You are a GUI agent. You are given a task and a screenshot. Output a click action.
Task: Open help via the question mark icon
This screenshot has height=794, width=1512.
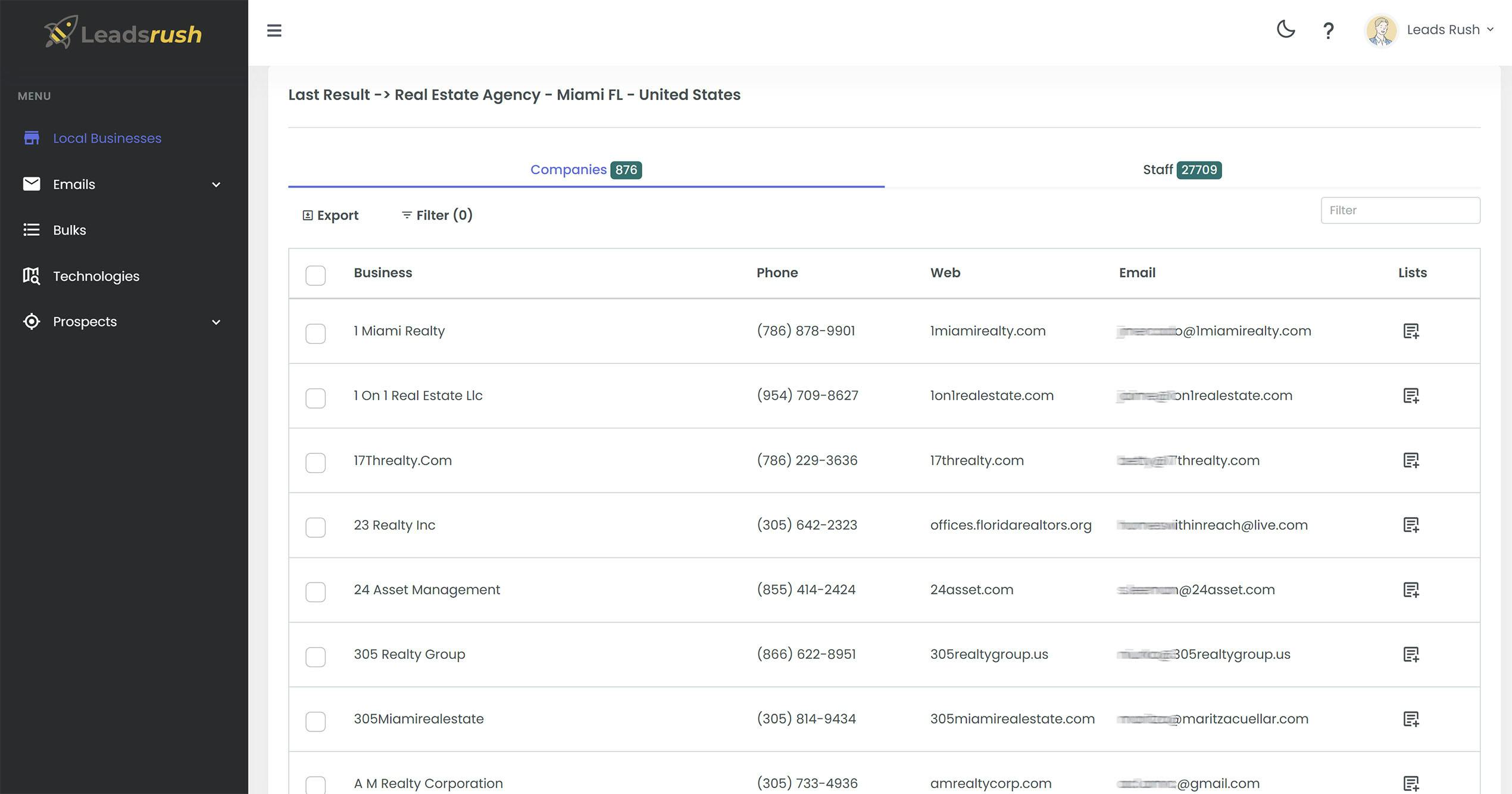point(1328,30)
